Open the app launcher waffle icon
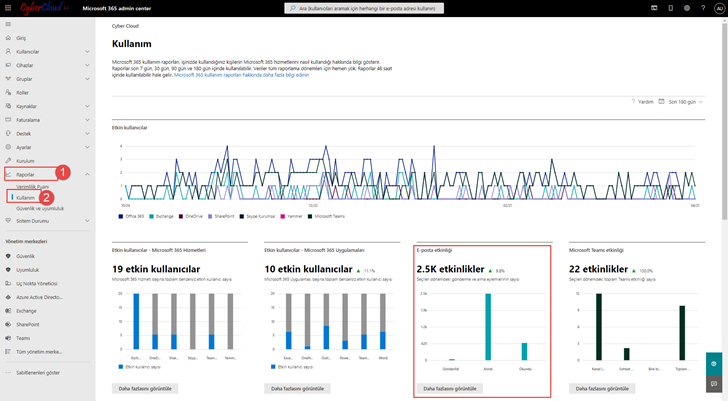Screen dimensions: 728x401 8,8
